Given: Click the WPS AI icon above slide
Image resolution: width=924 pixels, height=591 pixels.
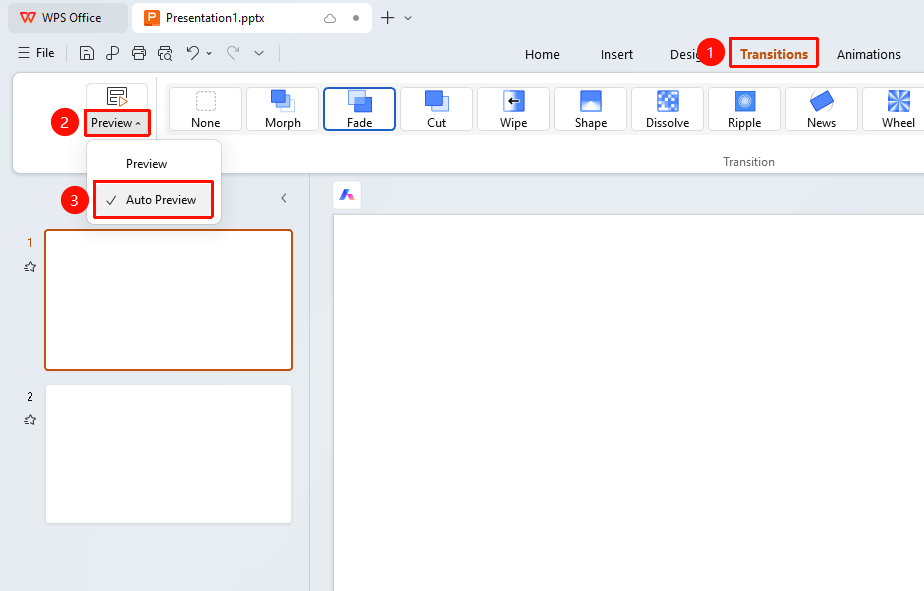Looking at the screenshot, I should [x=346, y=194].
